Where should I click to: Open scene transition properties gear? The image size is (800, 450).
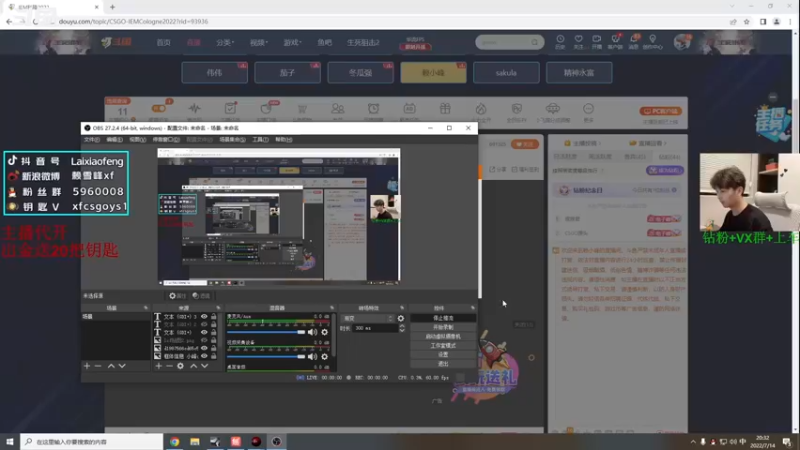coord(401,318)
